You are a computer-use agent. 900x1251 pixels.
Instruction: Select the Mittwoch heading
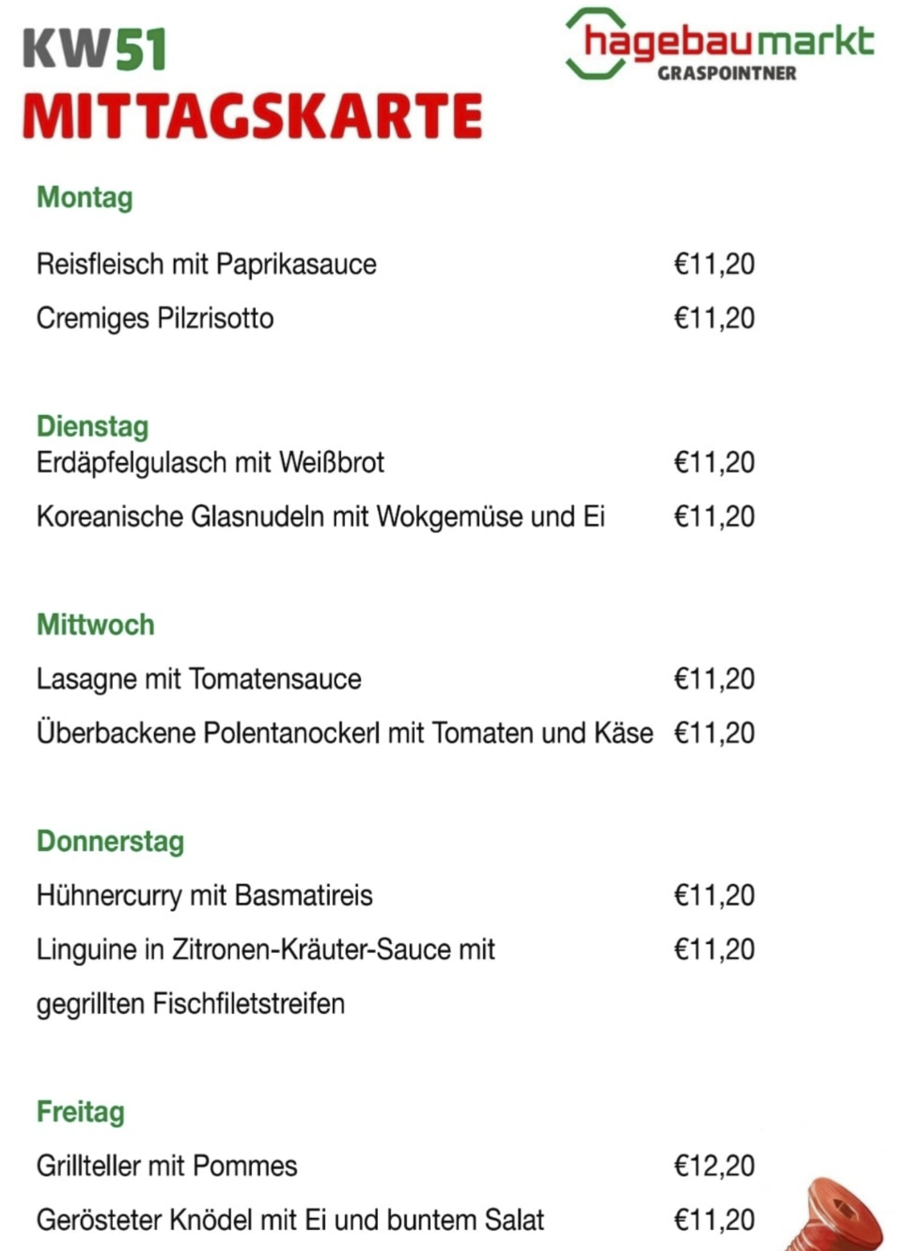pos(96,625)
